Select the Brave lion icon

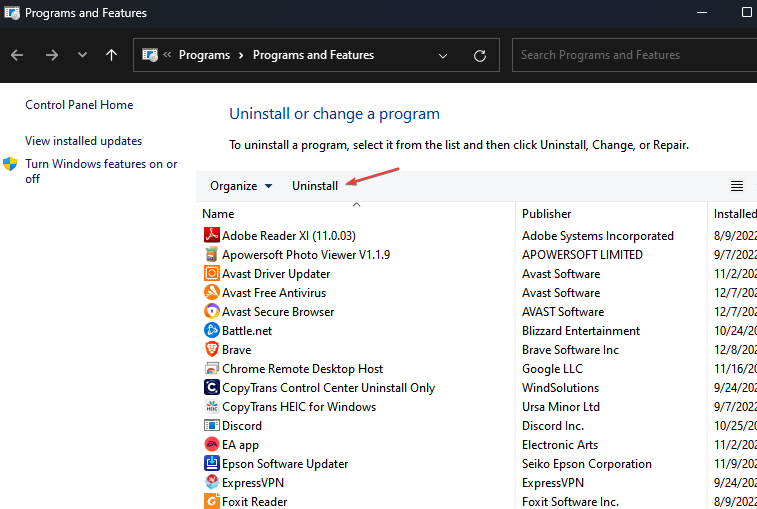[211, 349]
